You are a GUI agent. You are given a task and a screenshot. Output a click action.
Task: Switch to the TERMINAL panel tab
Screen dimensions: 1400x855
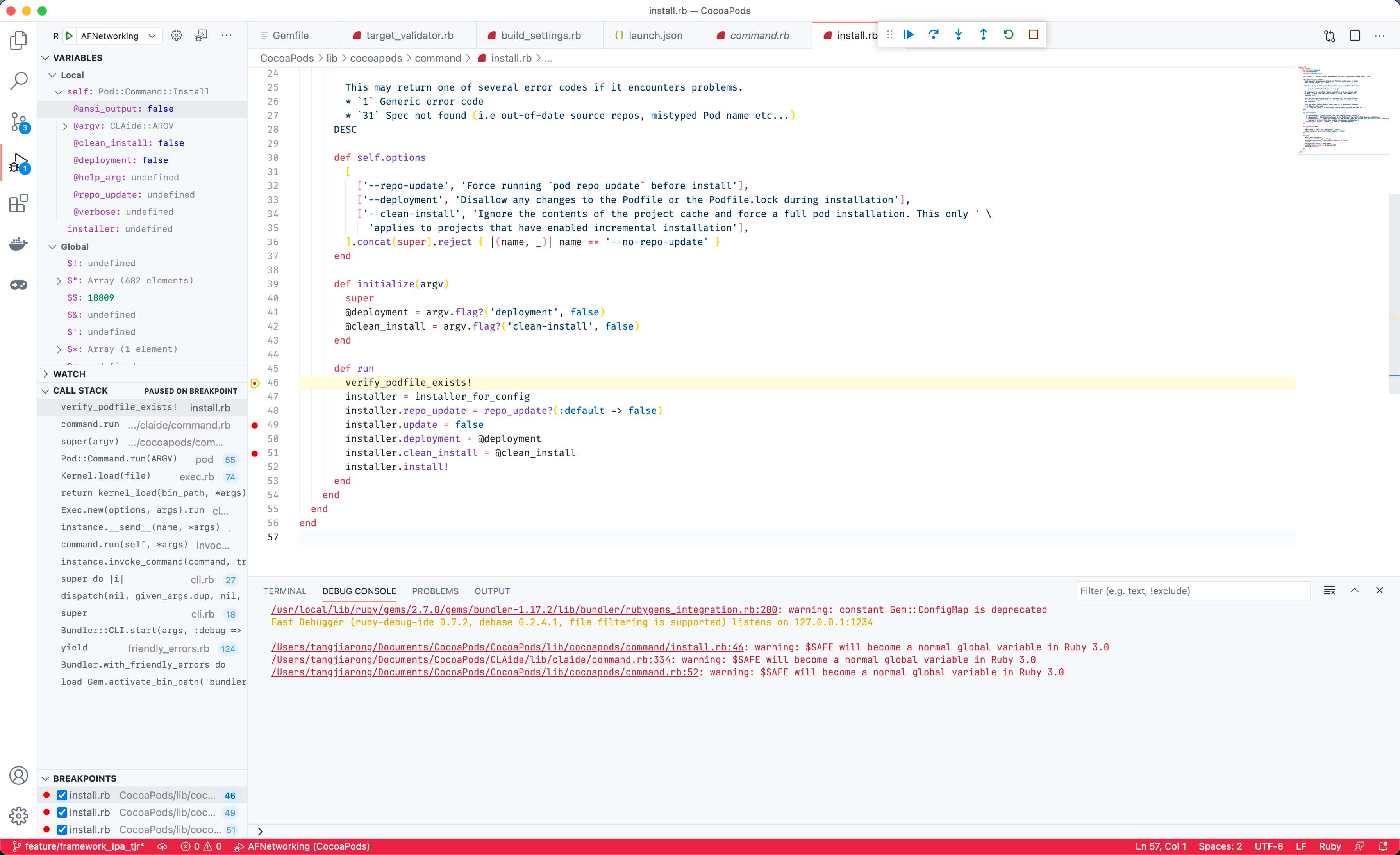coord(284,591)
